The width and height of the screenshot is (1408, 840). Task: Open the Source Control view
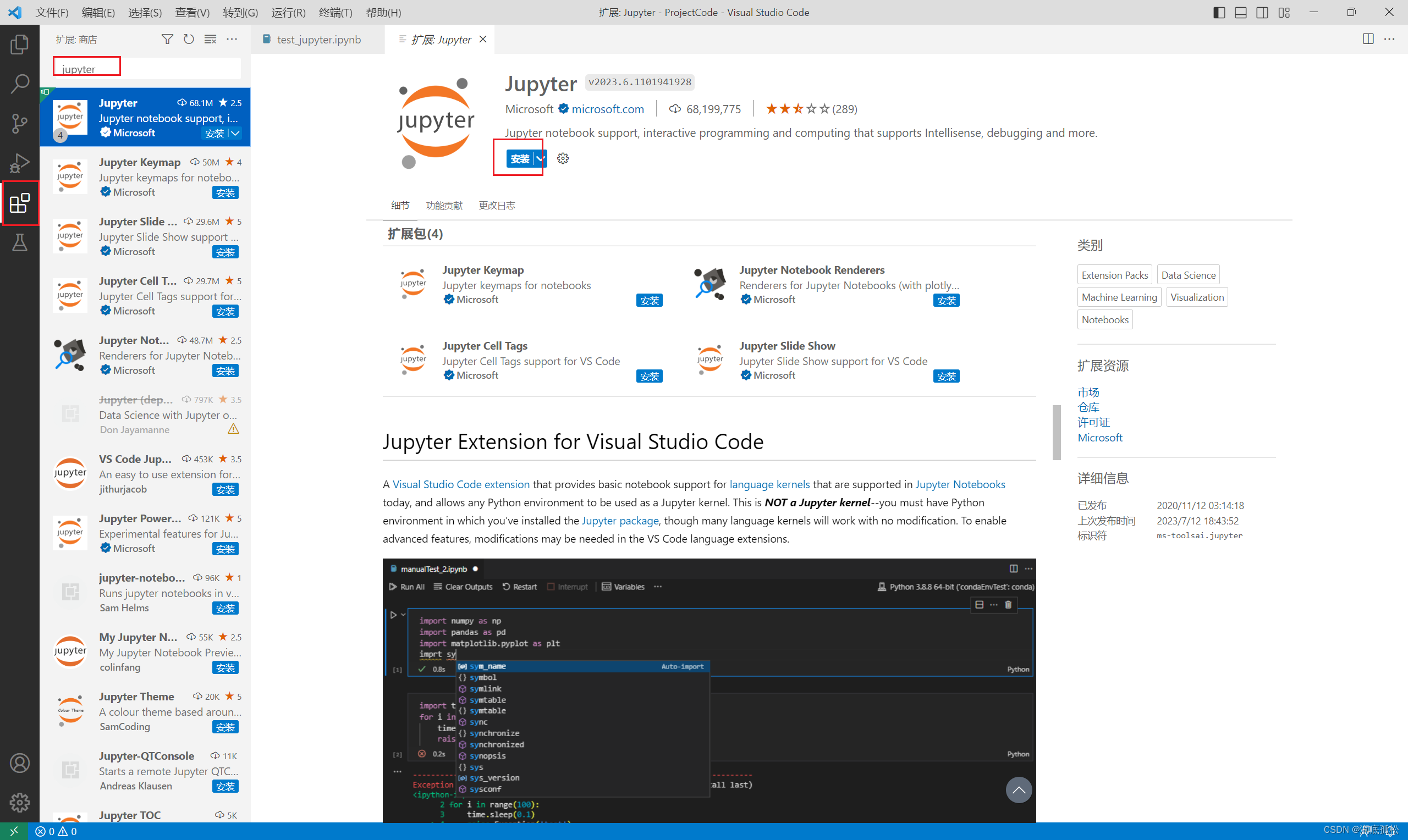pos(19,123)
